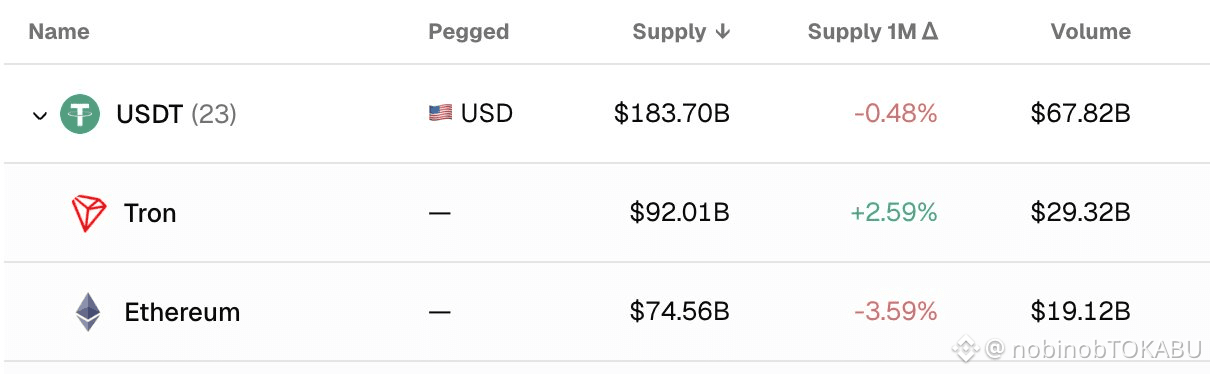
Task: Click the Supply descending sort arrow
Action: tap(722, 32)
